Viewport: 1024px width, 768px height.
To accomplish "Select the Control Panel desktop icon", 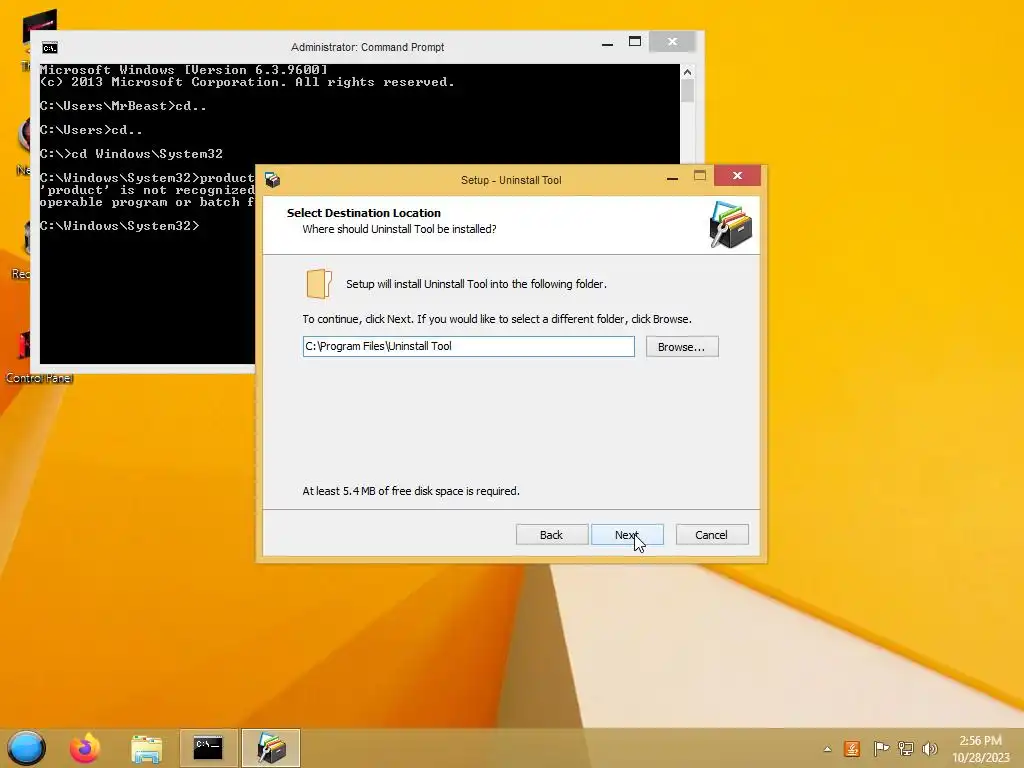I will click(x=39, y=359).
